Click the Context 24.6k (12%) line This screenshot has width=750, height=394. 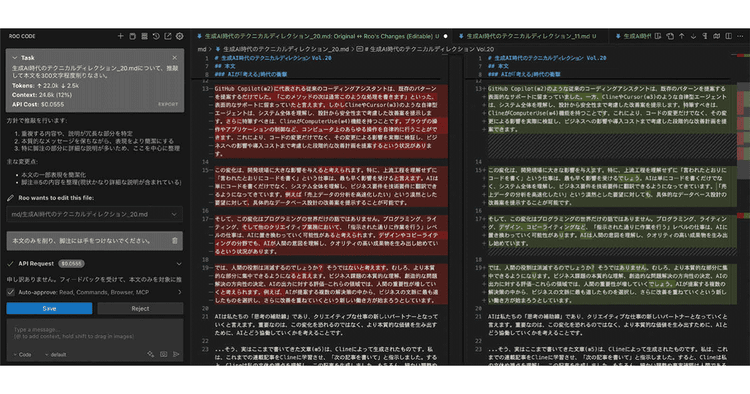[42, 95]
